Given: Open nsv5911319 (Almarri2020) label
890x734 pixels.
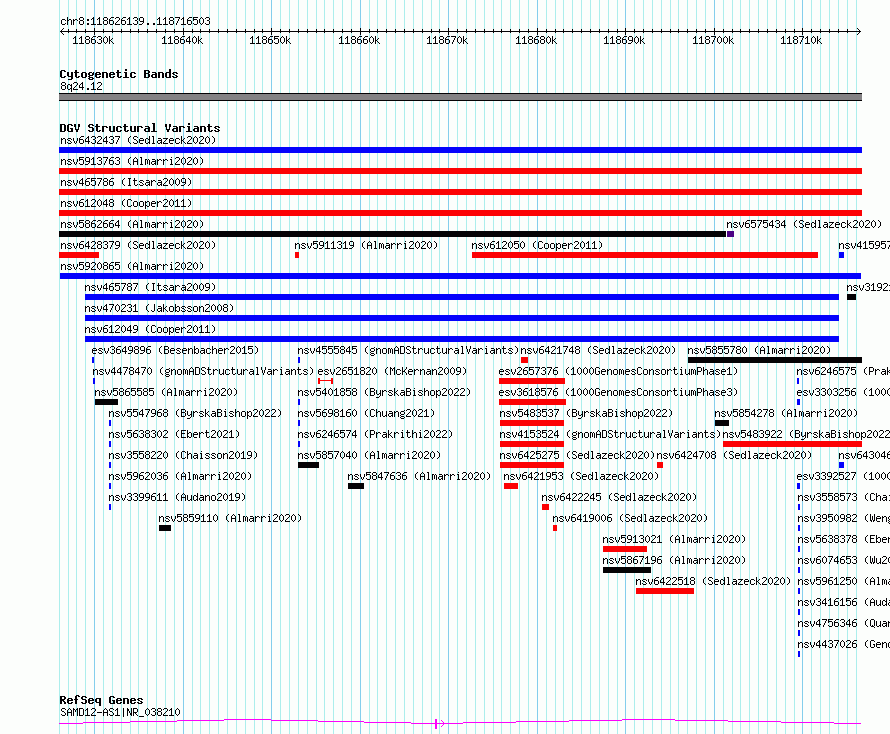Looking at the screenshot, I should coord(366,245).
